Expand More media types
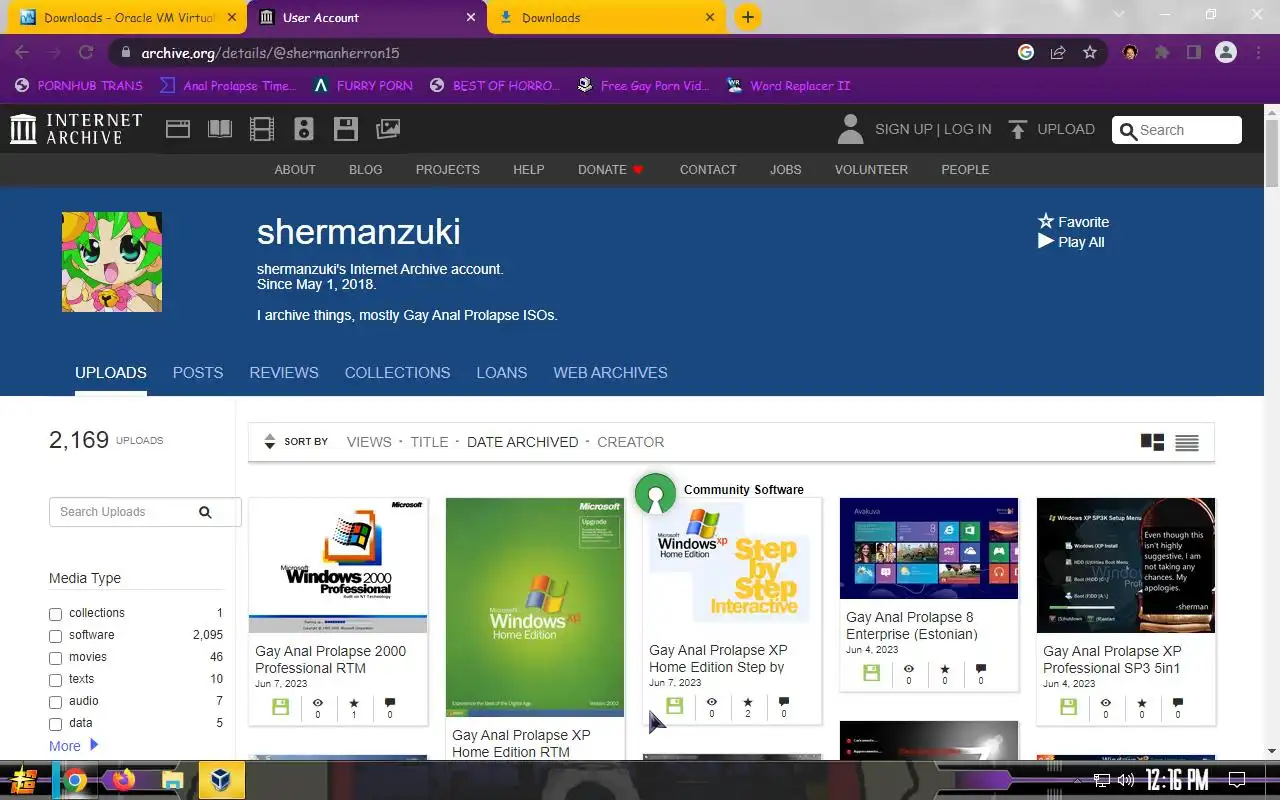Screen dimensions: 1280x800 click(x=74, y=745)
